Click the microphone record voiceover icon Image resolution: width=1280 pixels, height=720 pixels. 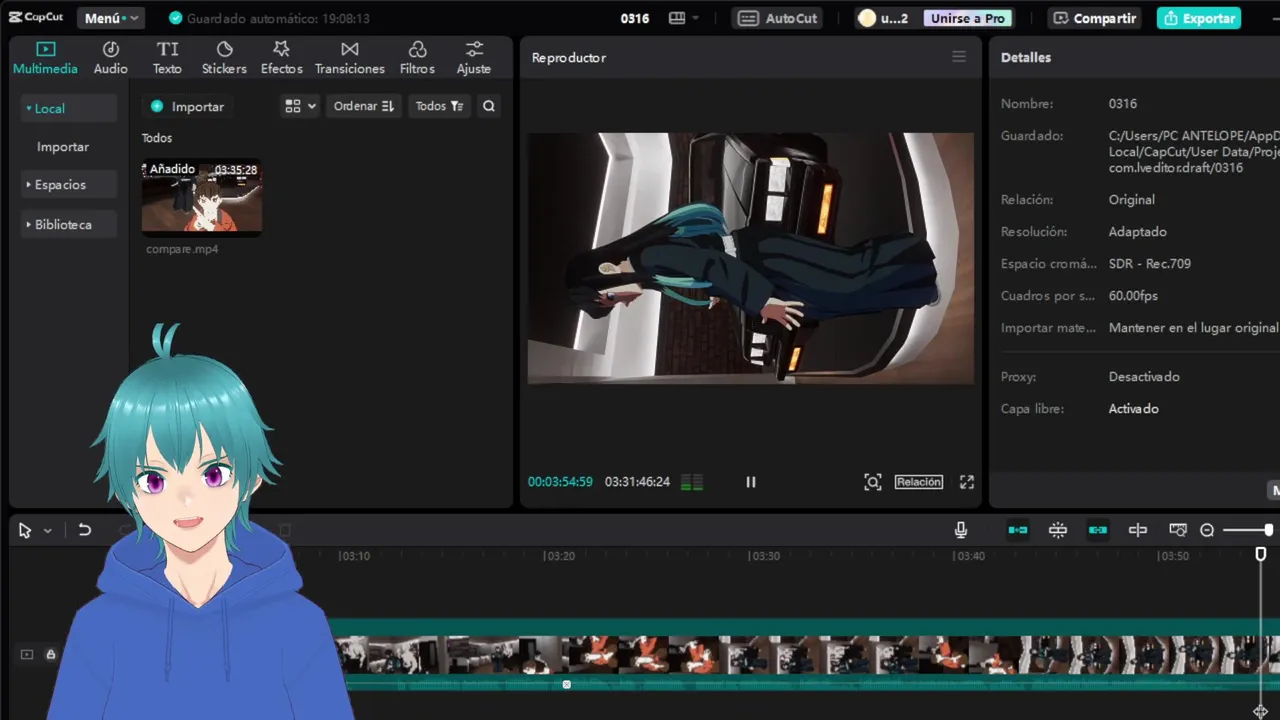961,530
